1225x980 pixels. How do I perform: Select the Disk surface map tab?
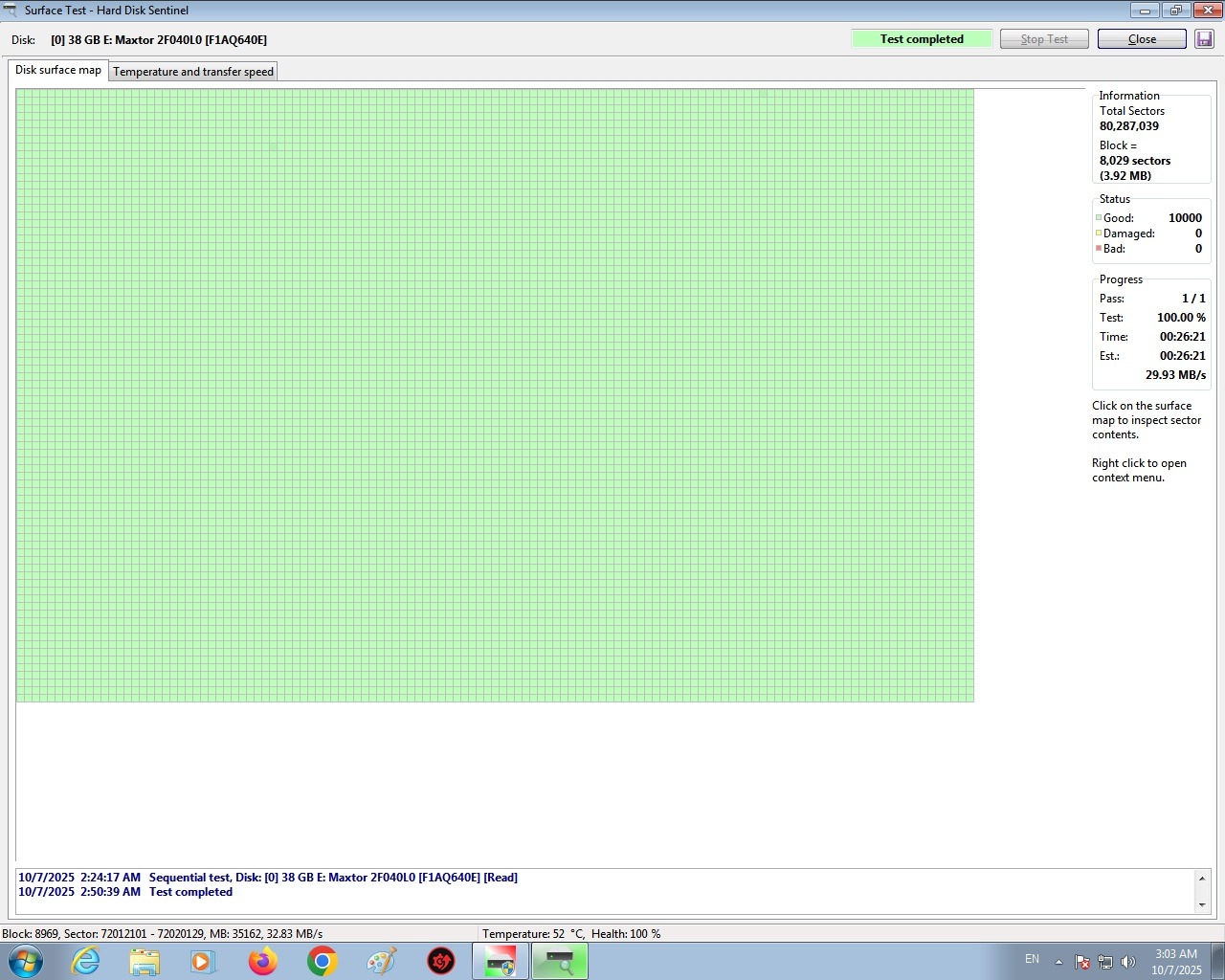(58, 70)
